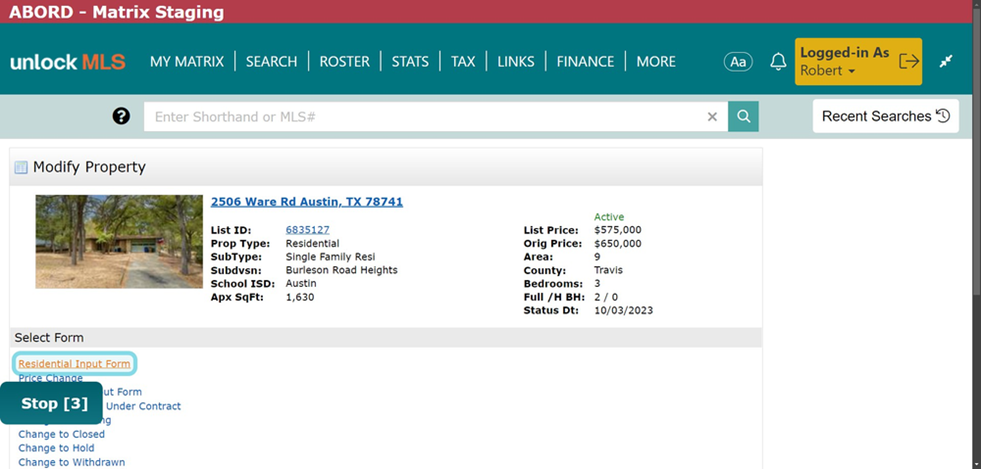This screenshot has height=469, width=981.
Task: Open the Residential Input Form link
Action: pyautogui.click(x=74, y=363)
